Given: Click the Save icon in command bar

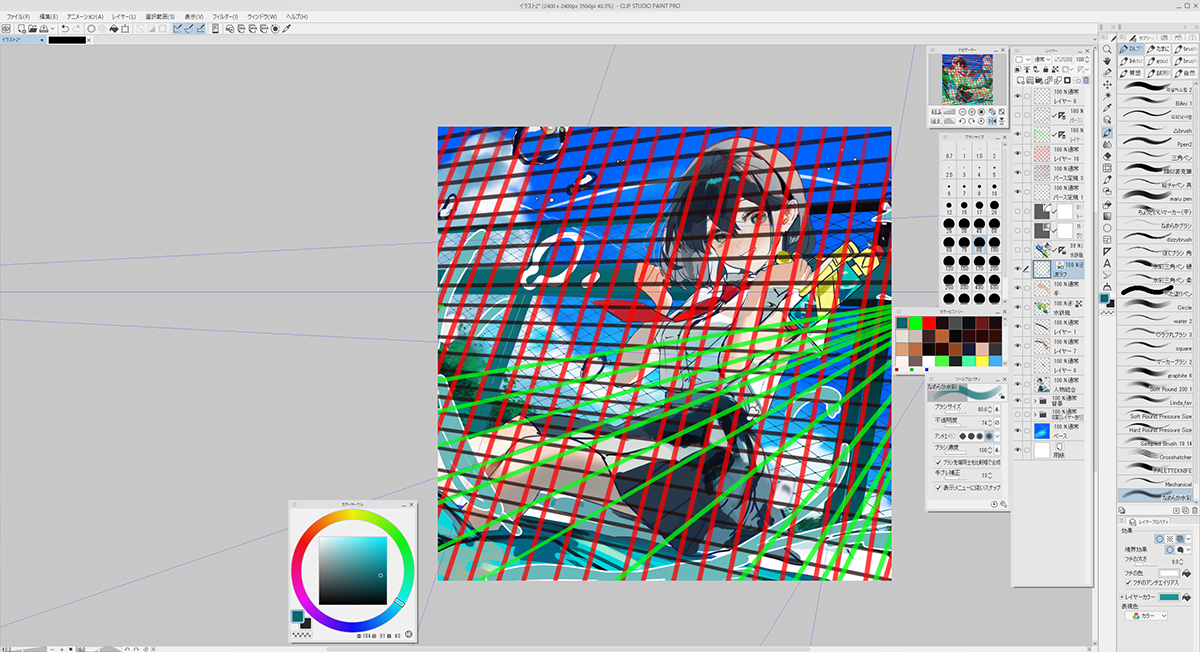Looking at the screenshot, I should click(x=46, y=29).
